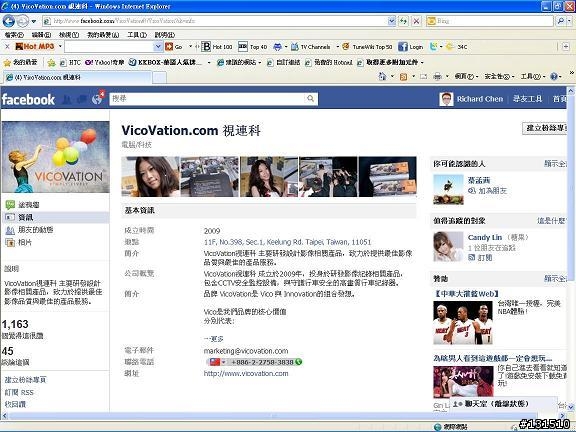
Task: Click the Top 40 toolbar button
Action: coord(253,47)
